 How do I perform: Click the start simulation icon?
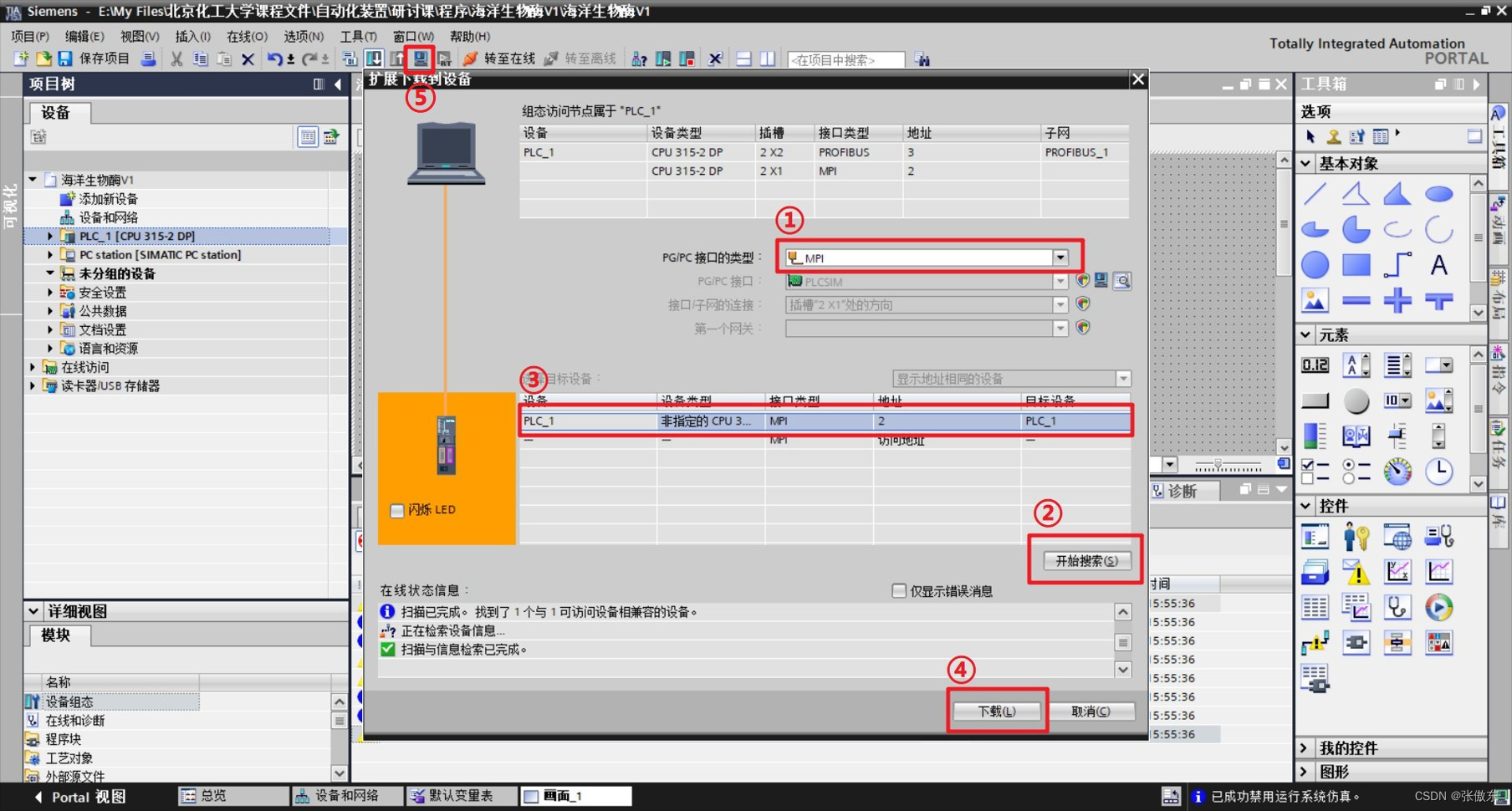421,59
